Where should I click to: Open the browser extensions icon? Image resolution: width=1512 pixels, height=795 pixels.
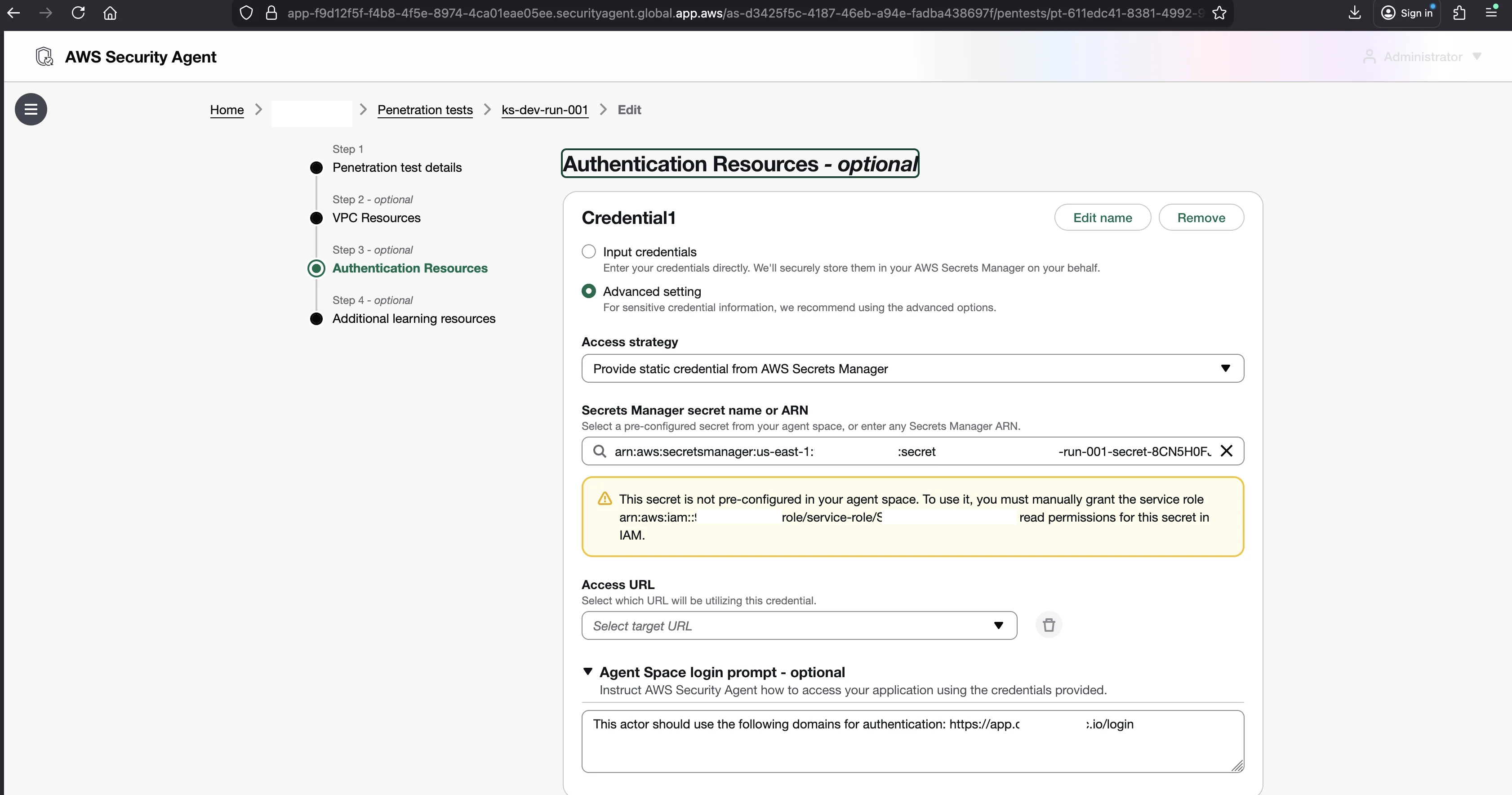tap(1460, 13)
